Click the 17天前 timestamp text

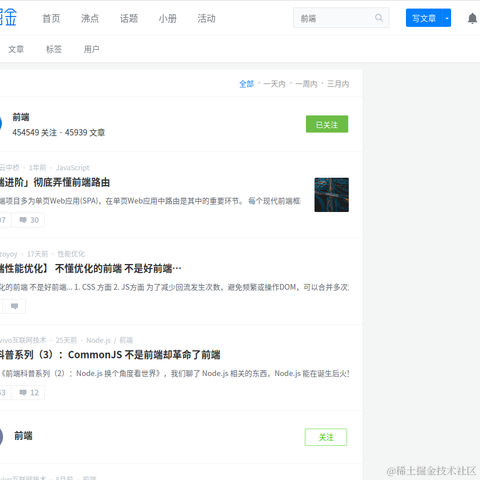(37, 254)
